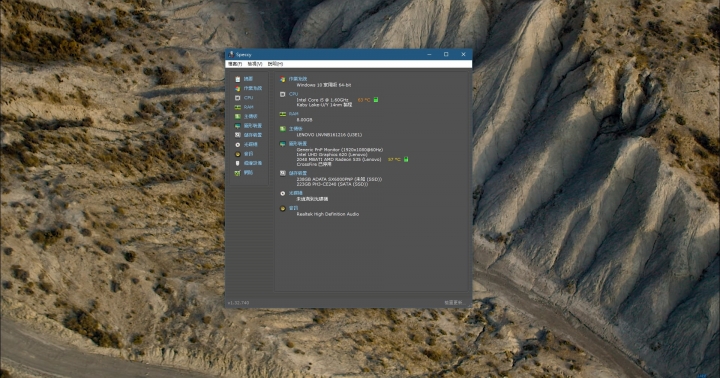Viewport: 720px width, 378px height.
Task: Click the 'Windows 10' 64-bit text
Action: pyautogui.click(x=324, y=85)
